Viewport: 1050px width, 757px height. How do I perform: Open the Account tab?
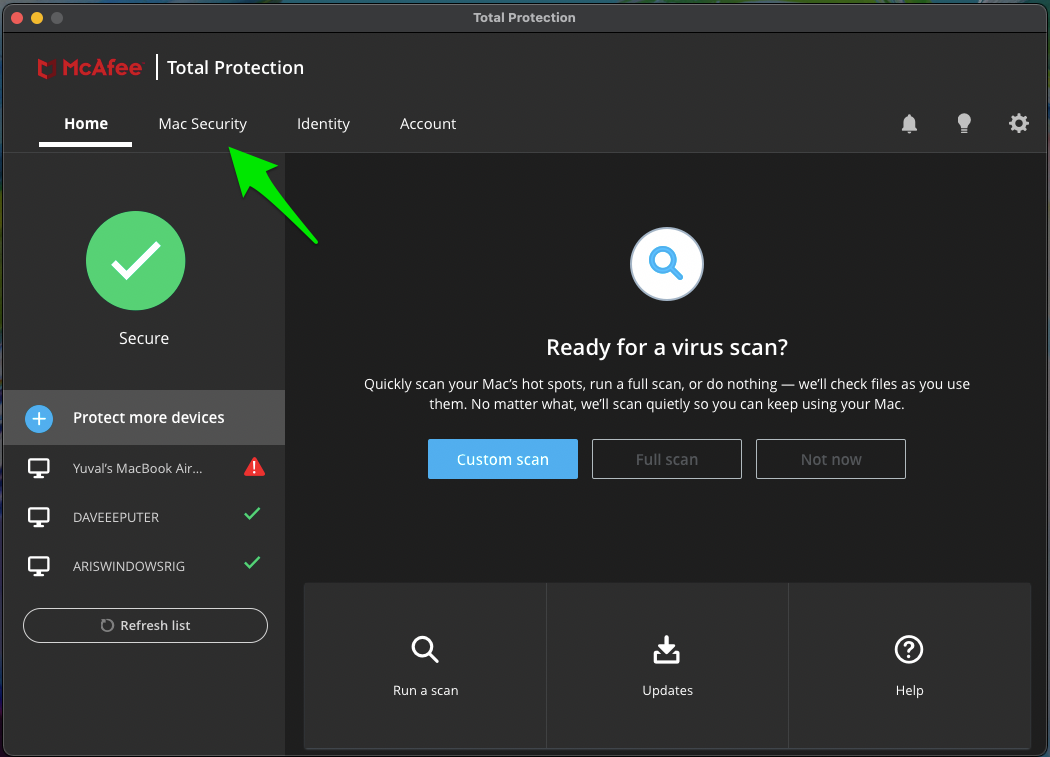[428, 124]
